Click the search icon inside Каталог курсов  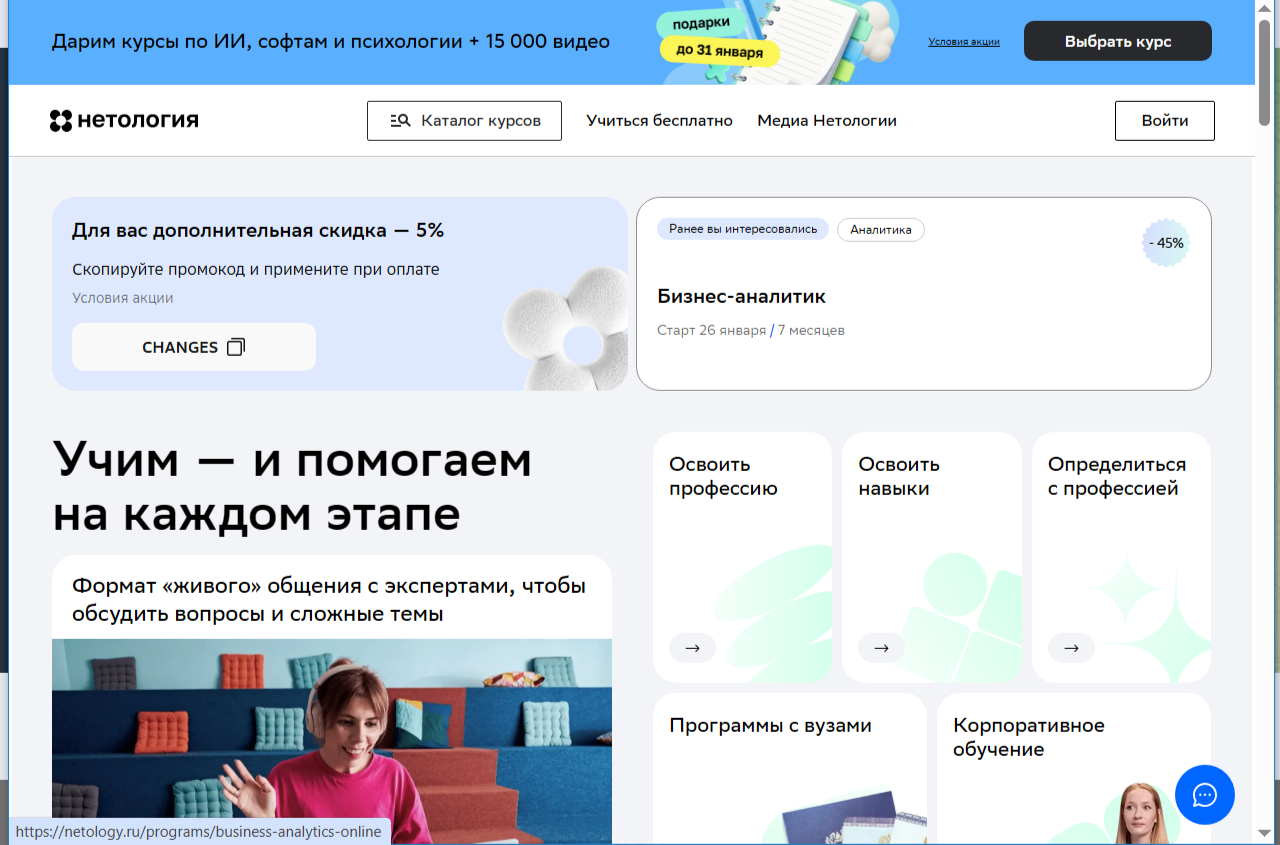(x=399, y=120)
